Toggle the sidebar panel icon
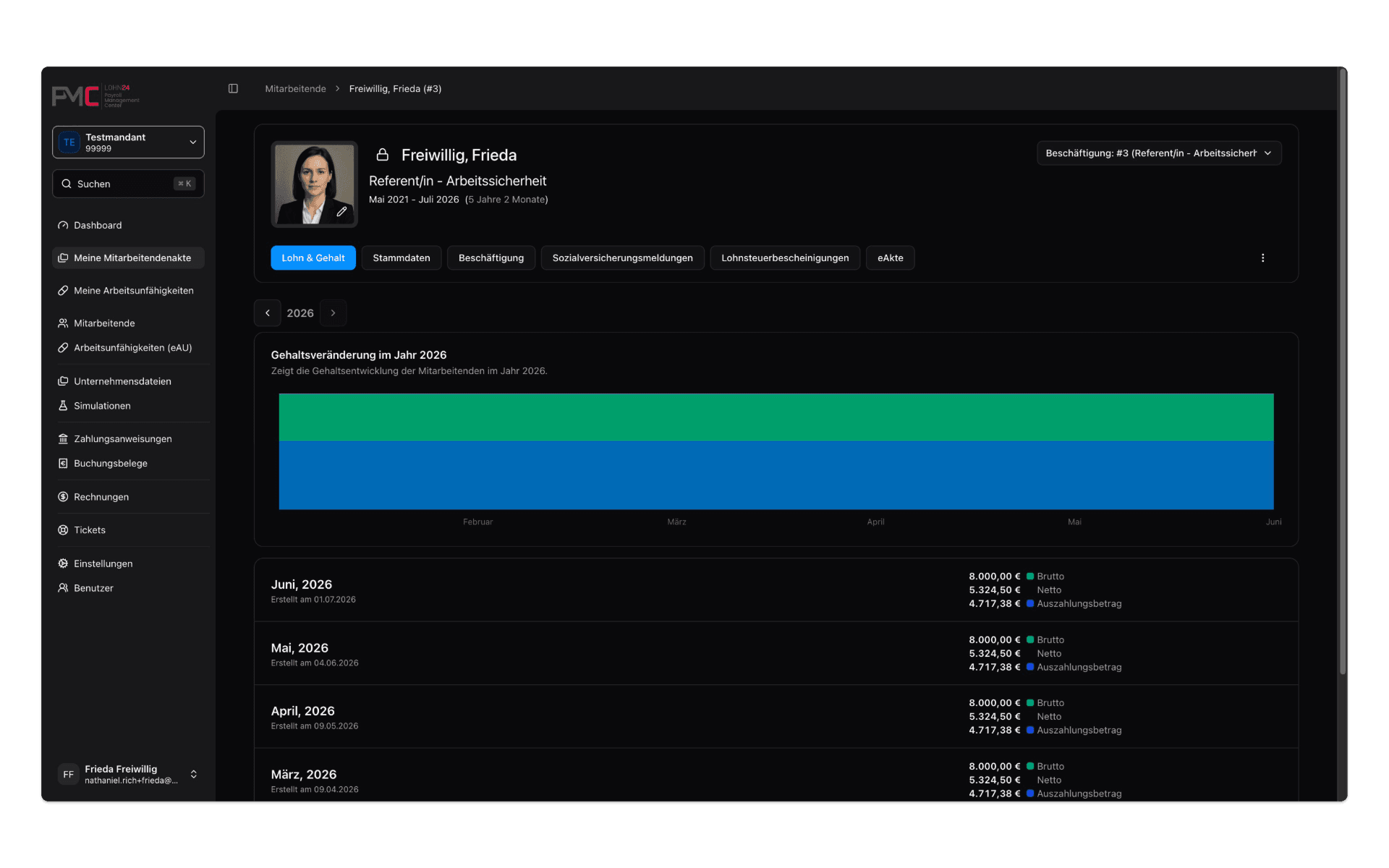This screenshot has height=868, width=1389. coord(233,88)
